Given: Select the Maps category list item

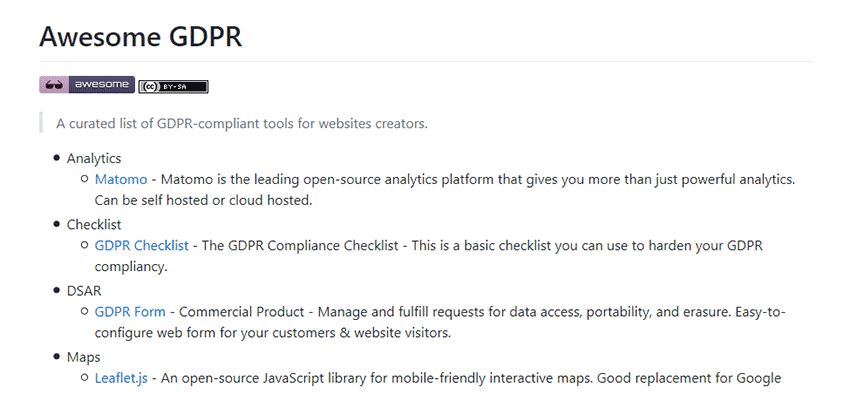Looking at the screenshot, I should [x=84, y=356].
